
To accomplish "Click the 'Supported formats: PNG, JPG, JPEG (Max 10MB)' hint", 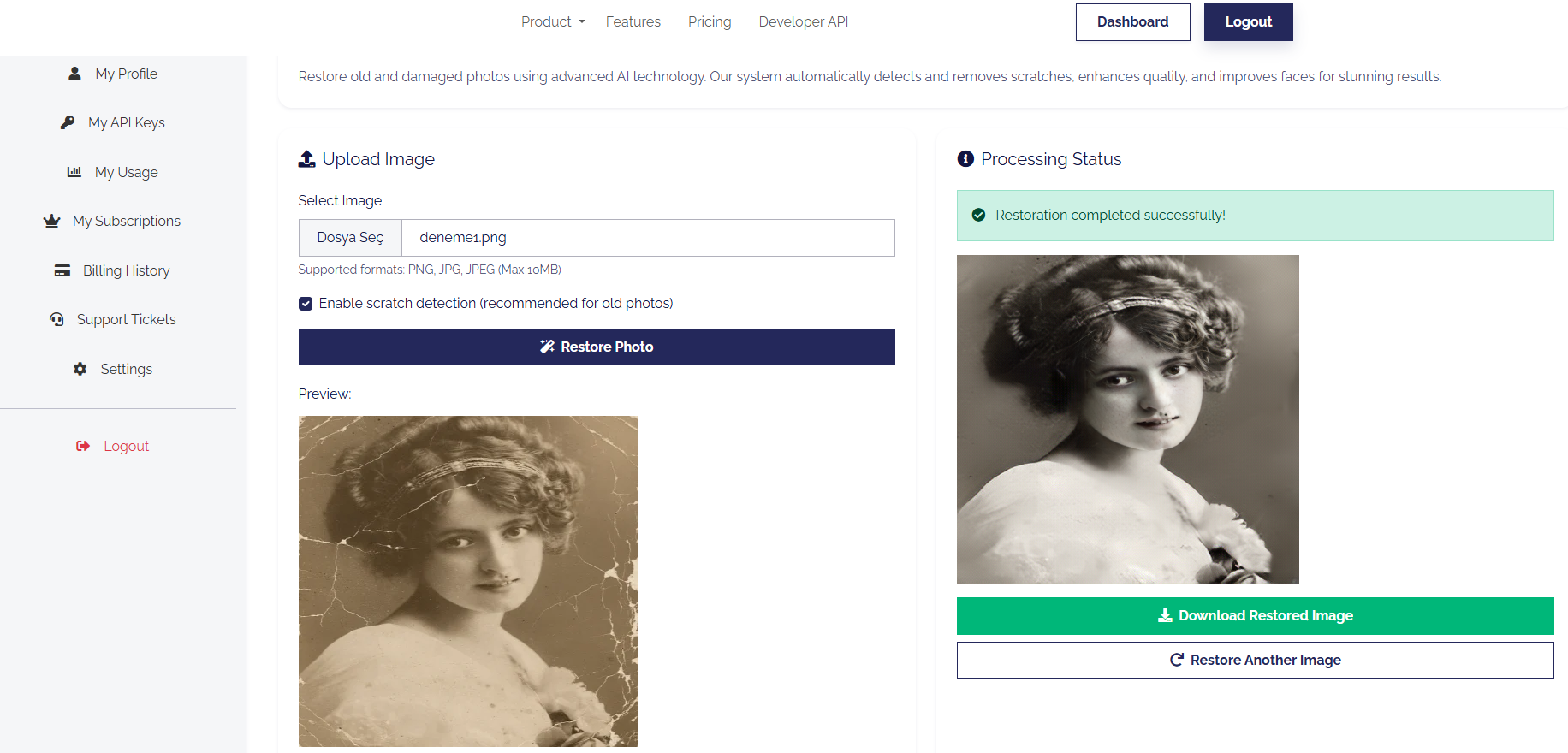I will click(430, 270).
